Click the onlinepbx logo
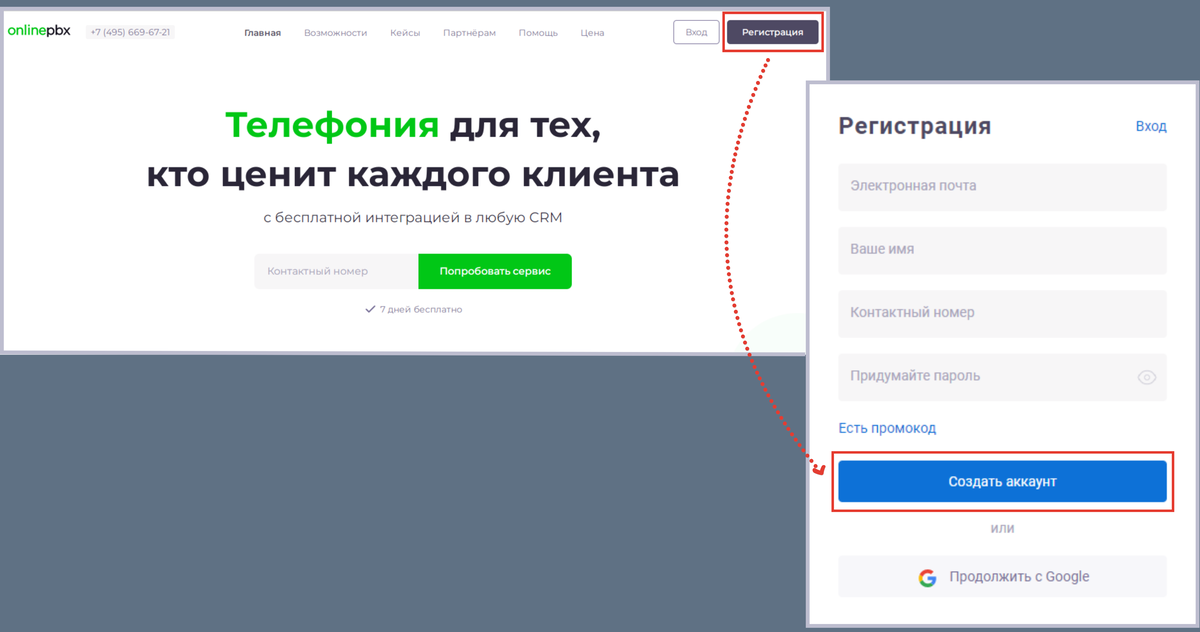The width and height of the screenshot is (1200, 632). click(x=38, y=30)
